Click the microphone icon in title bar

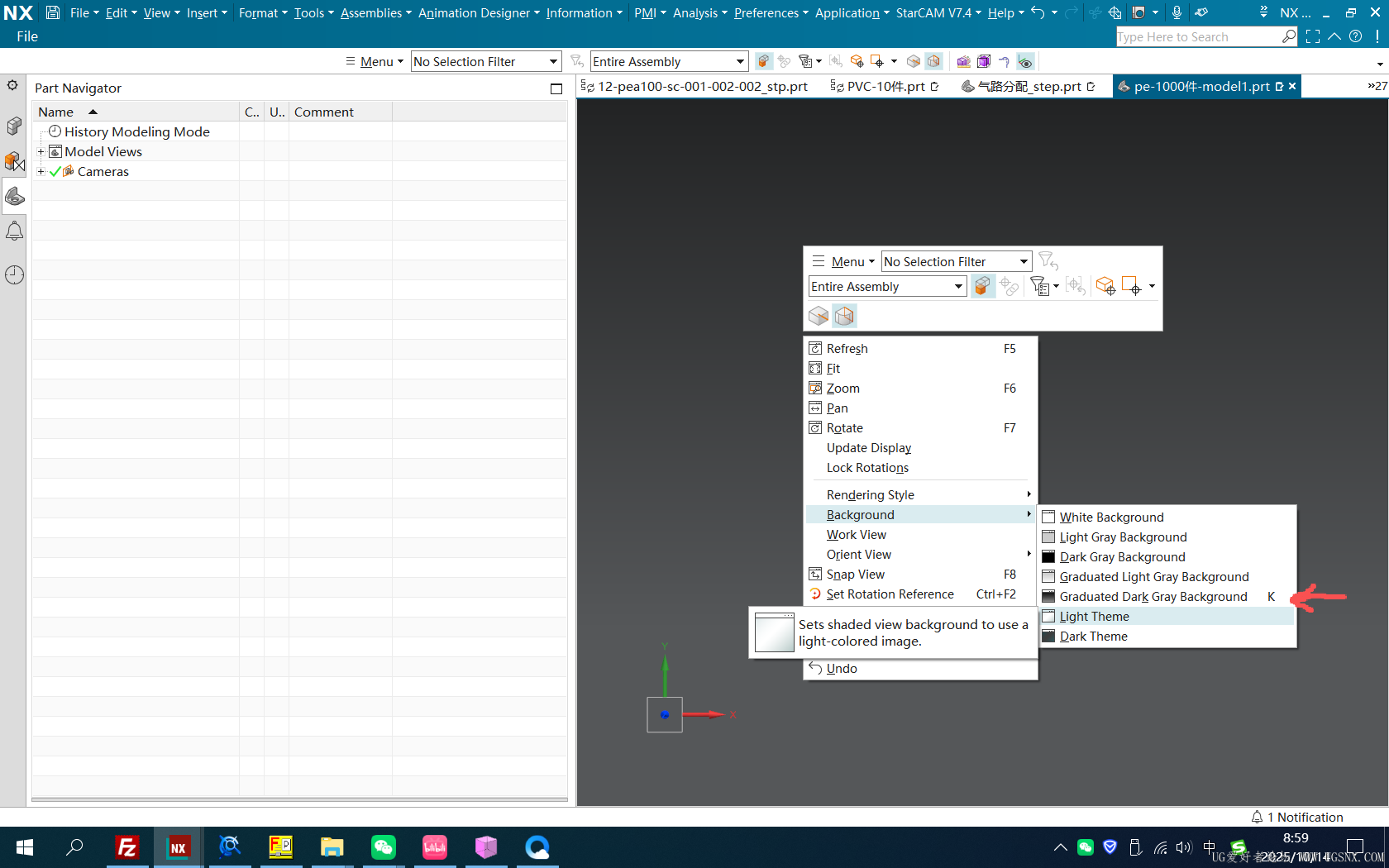(1177, 12)
